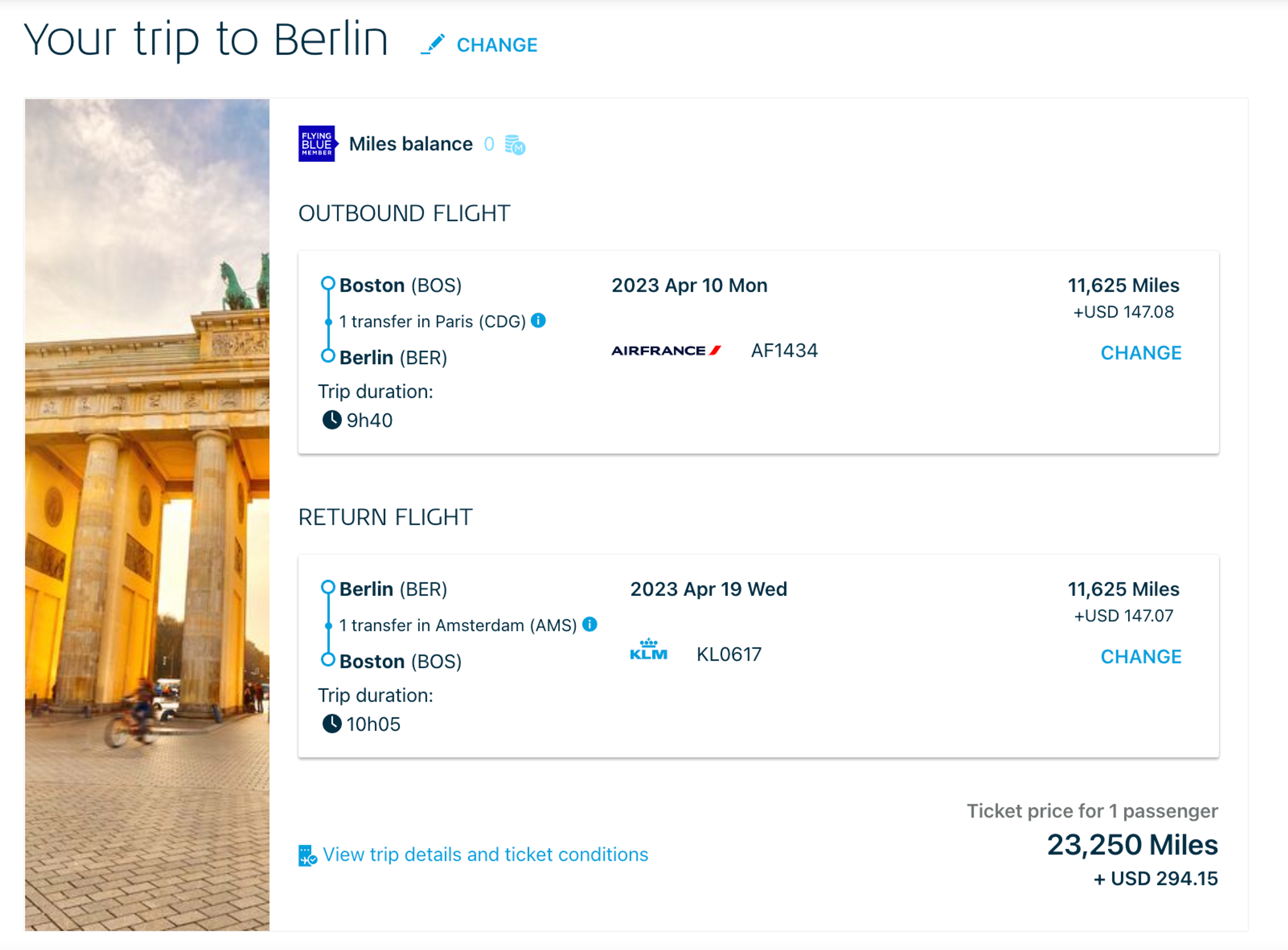Click the Flying Blue Member logo
The image size is (1288, 950).
pos(318,144)
